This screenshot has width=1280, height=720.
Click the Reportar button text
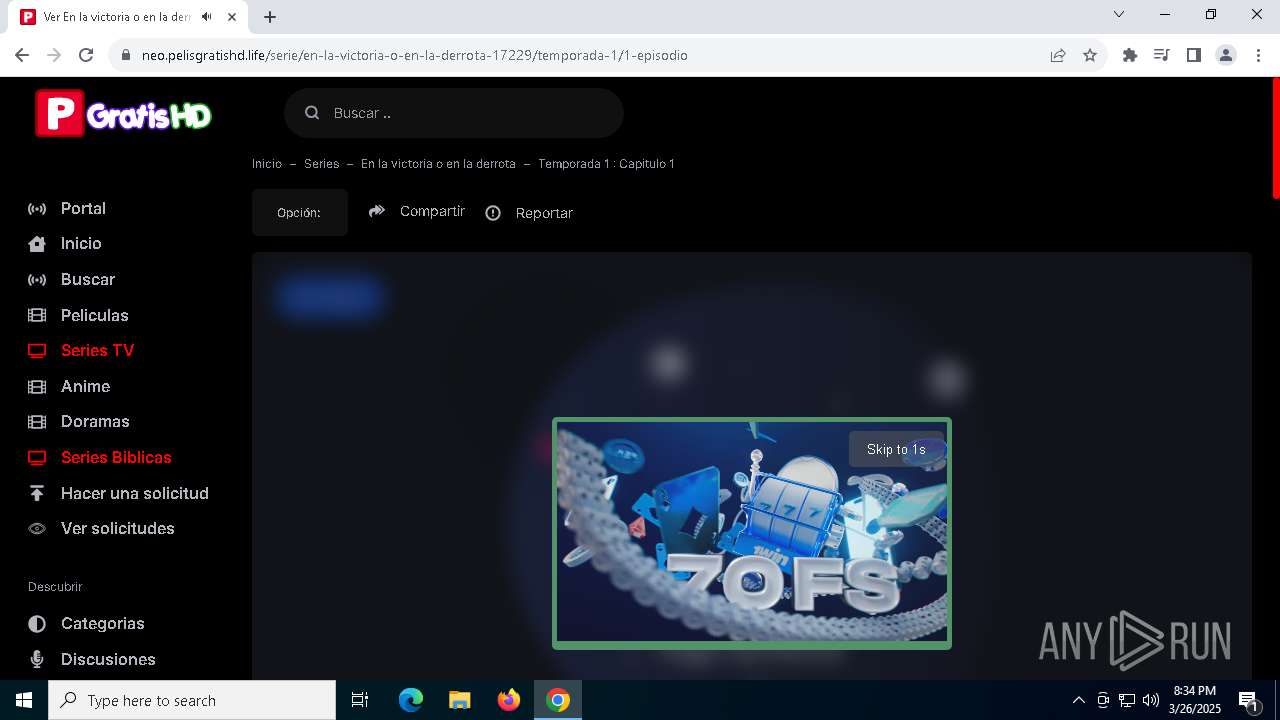coord(544,213)
